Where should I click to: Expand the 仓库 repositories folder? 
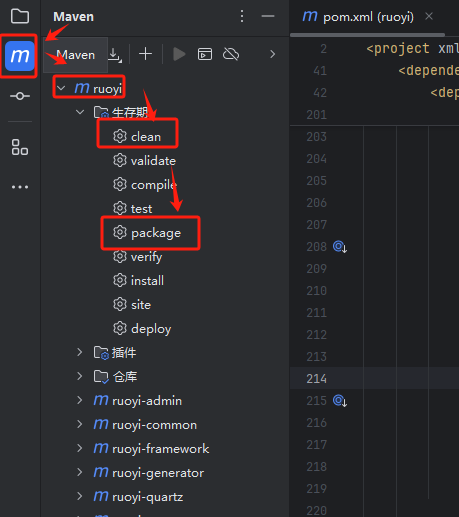80,376
